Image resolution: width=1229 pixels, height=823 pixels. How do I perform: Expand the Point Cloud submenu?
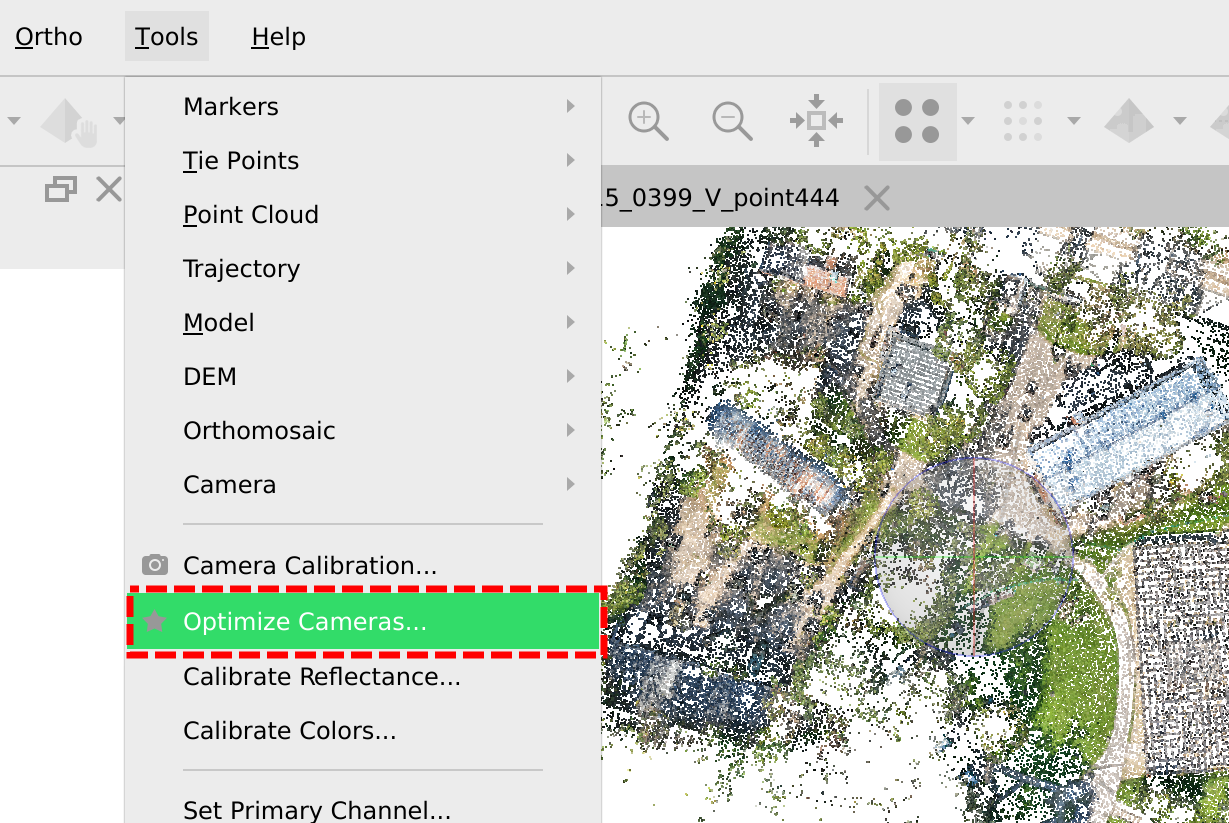click(x=364, y=214)
